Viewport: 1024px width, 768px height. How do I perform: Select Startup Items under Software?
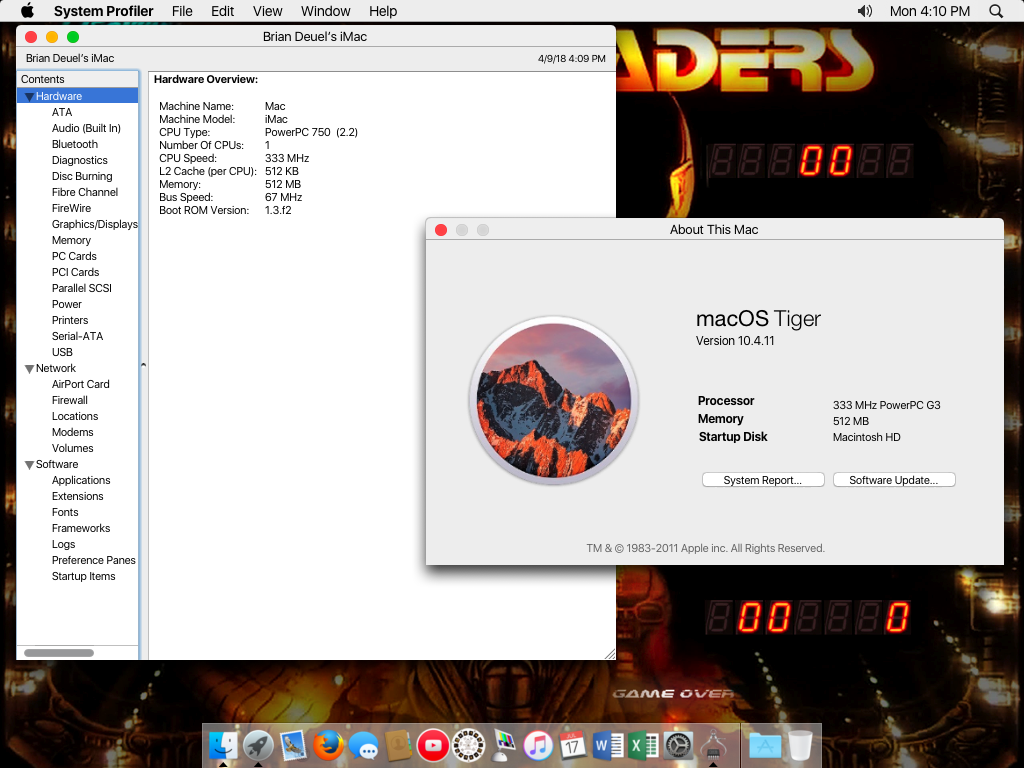84,576
